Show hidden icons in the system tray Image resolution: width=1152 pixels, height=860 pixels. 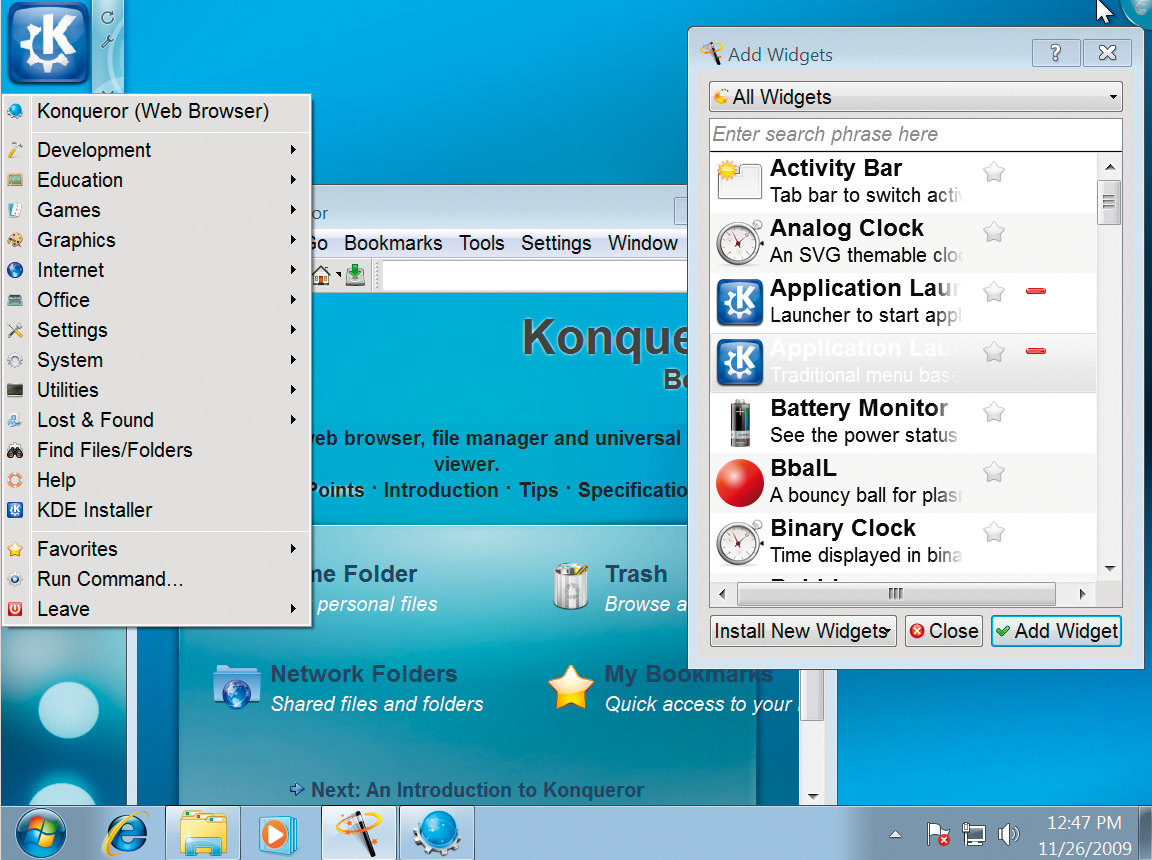[895, 834]
